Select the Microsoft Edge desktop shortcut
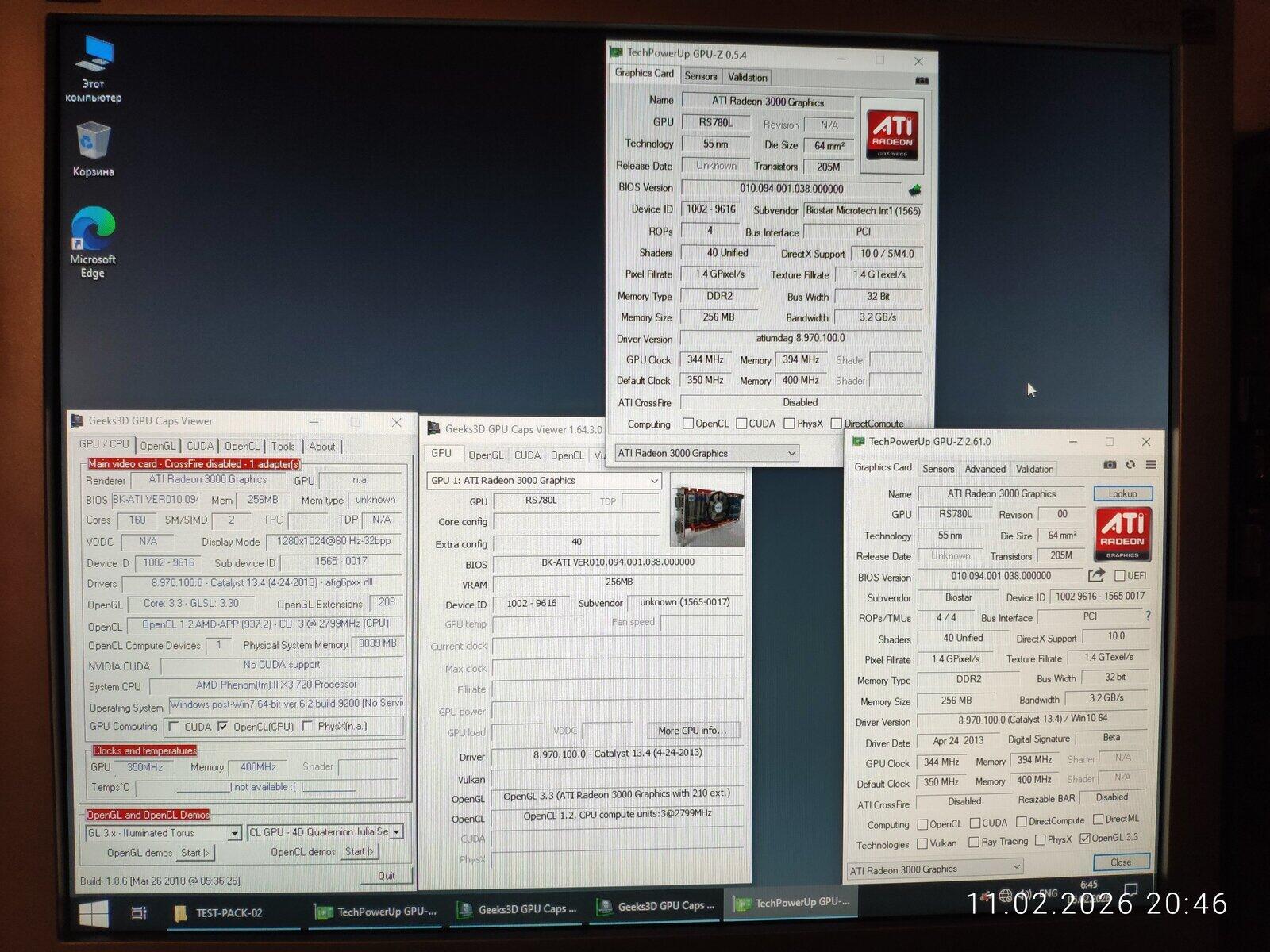This screenshot has width=1270, height=952. pos(93,243)
